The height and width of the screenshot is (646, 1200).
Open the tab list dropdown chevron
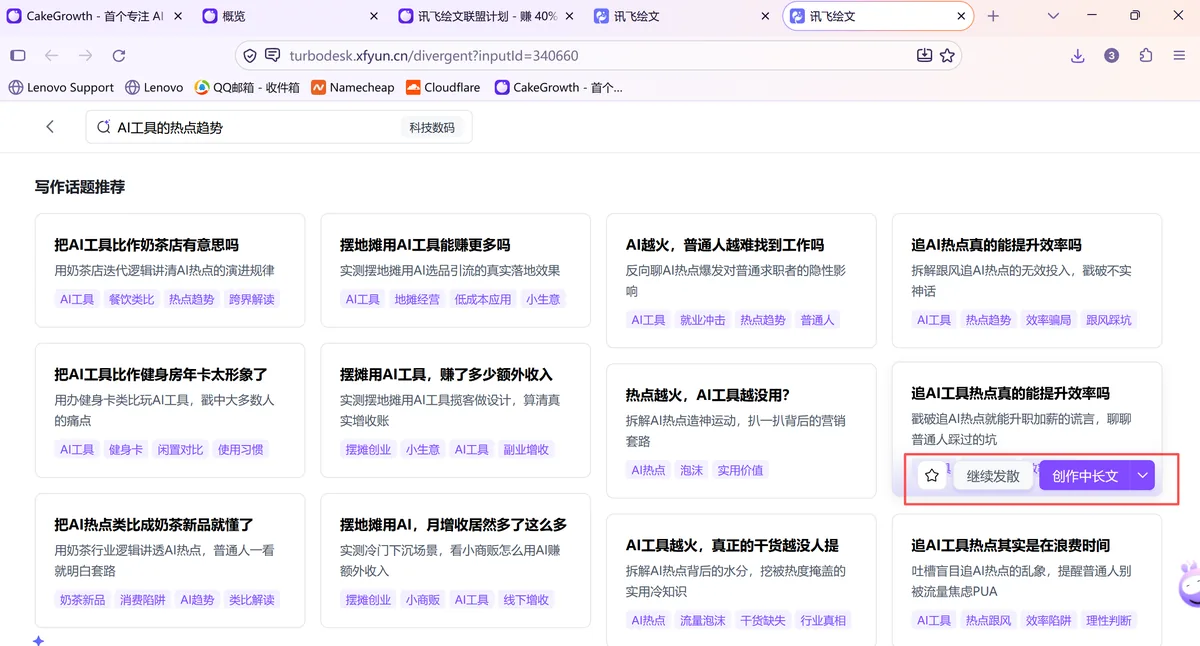pos(1053,16)
